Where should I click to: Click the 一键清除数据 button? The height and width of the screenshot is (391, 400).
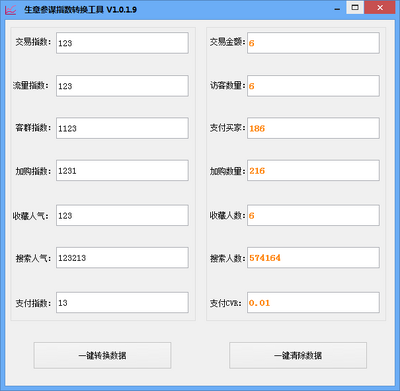tap(298, 355)
